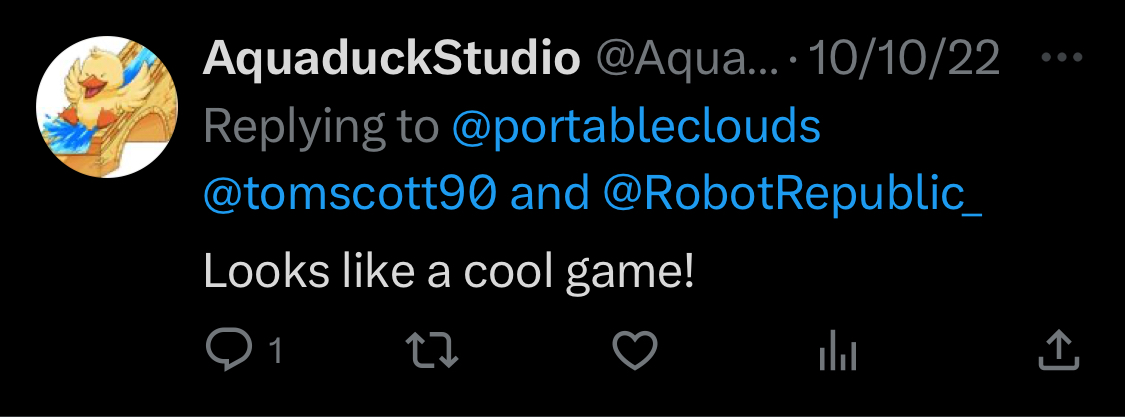Screen dimensions: 1125x417
Task: Click the dot separator before the date
Action: [792, 62]
